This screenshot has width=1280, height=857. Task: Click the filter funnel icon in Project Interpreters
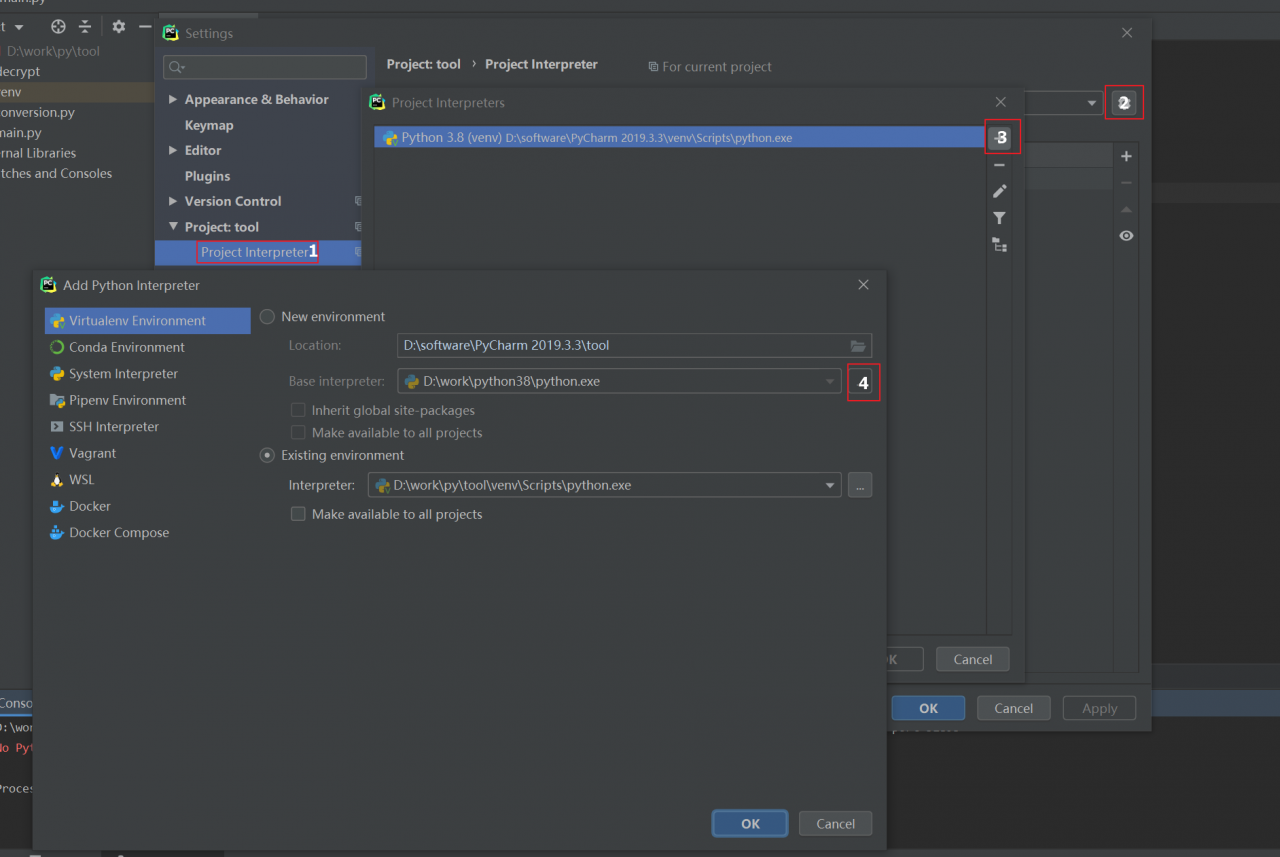[x=999, y=218]
